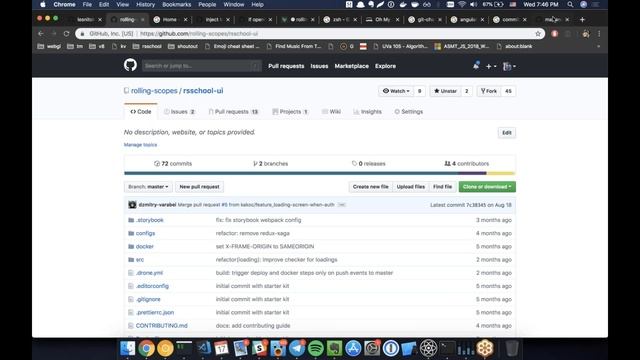
Task: Bookmark this page with the star icon
Action: click(538, 33)
